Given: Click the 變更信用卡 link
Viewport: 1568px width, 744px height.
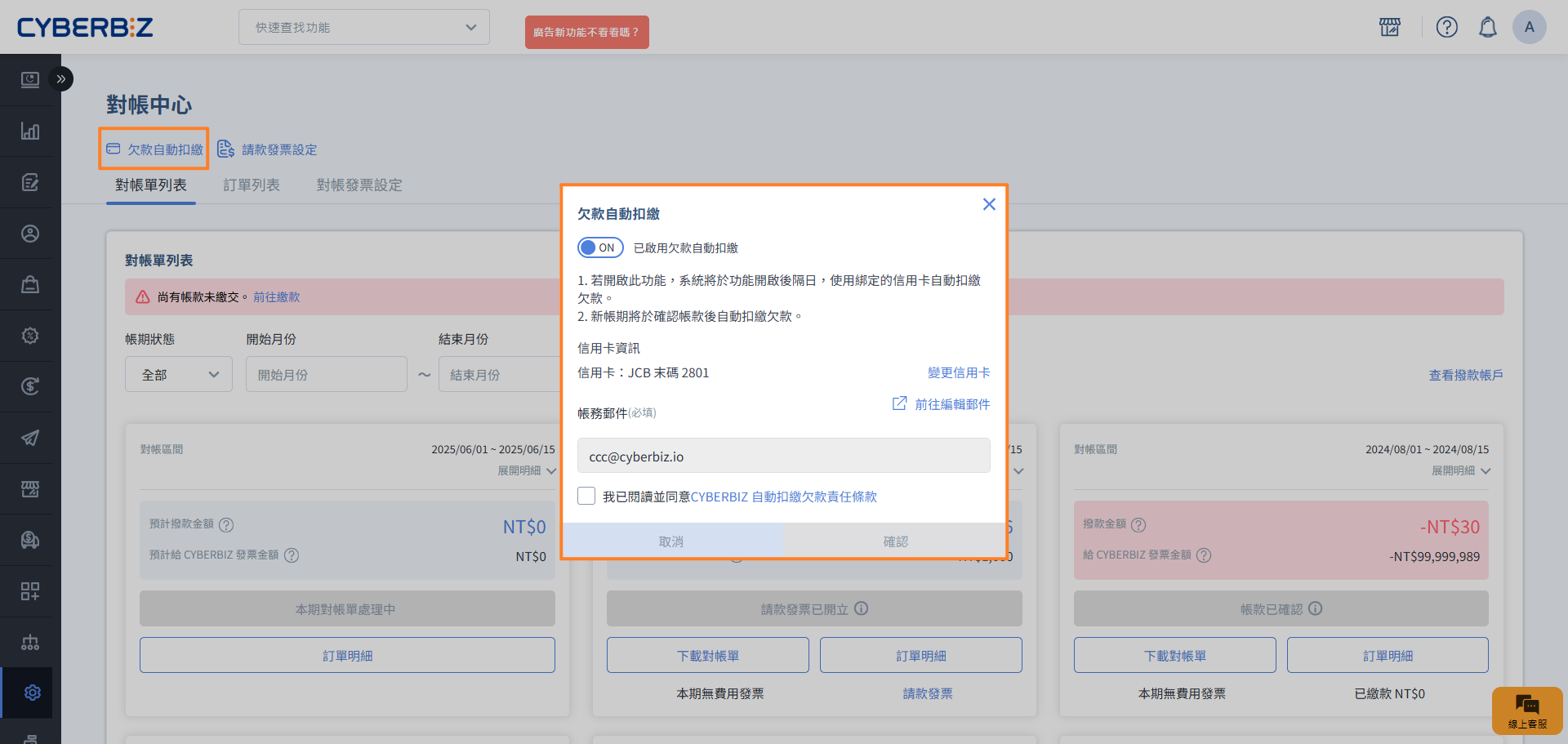Looking at the screenshot, I should pyautogui.click(x=958, y=372).
